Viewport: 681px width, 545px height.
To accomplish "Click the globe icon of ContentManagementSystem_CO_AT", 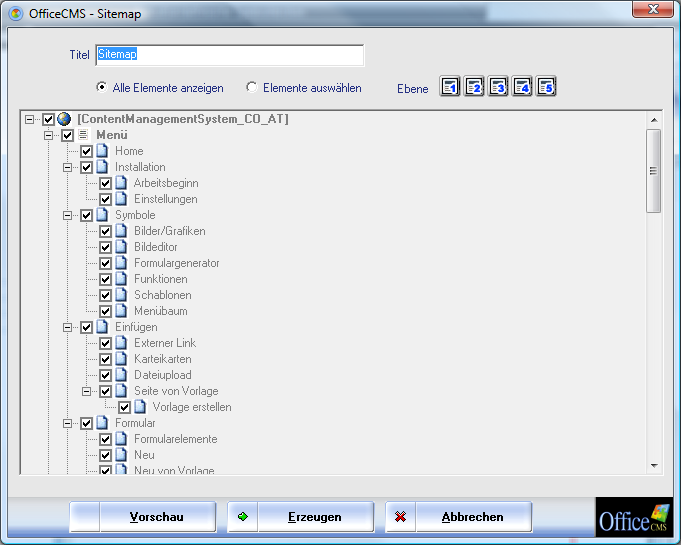I will tap(64, 119).
